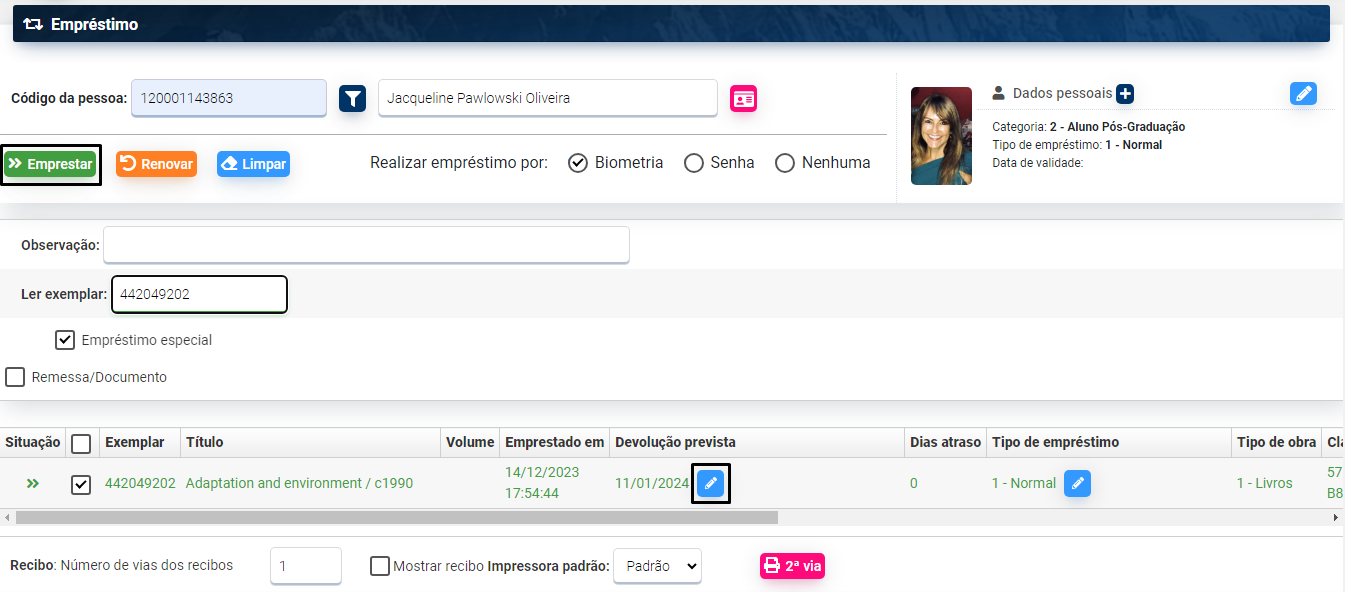Print a second copy with 2ª via
Viewport: 1345px width, 592px height.
coord(792,566)
